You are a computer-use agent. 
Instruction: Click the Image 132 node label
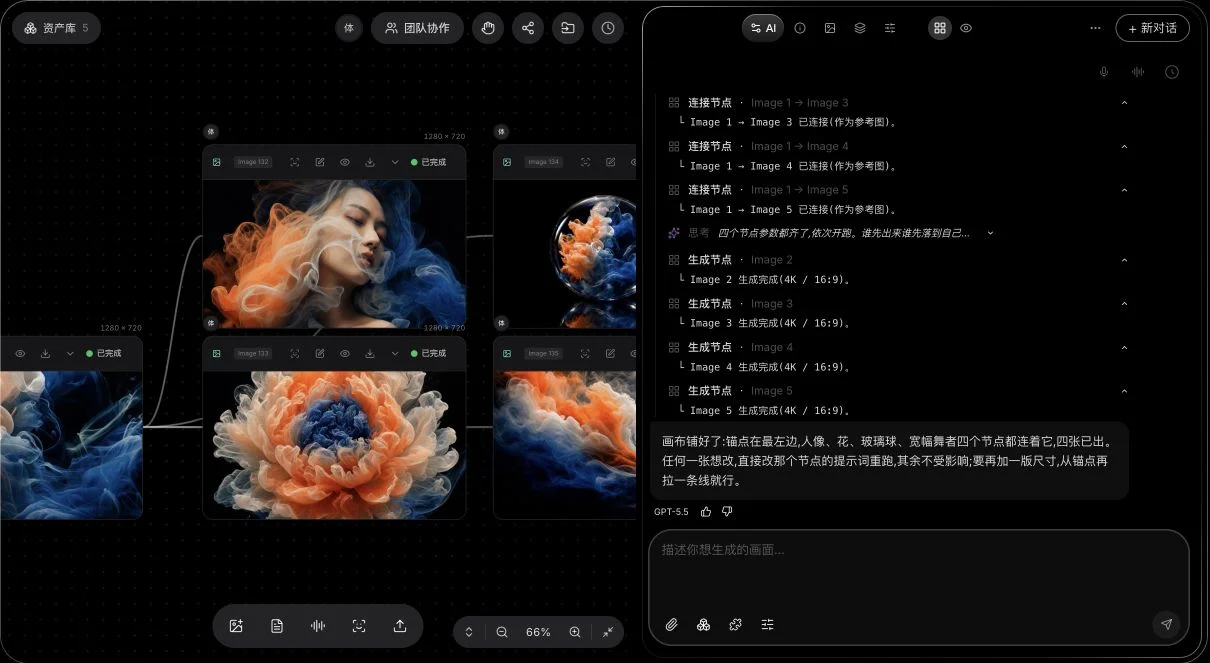click(253, 162)
